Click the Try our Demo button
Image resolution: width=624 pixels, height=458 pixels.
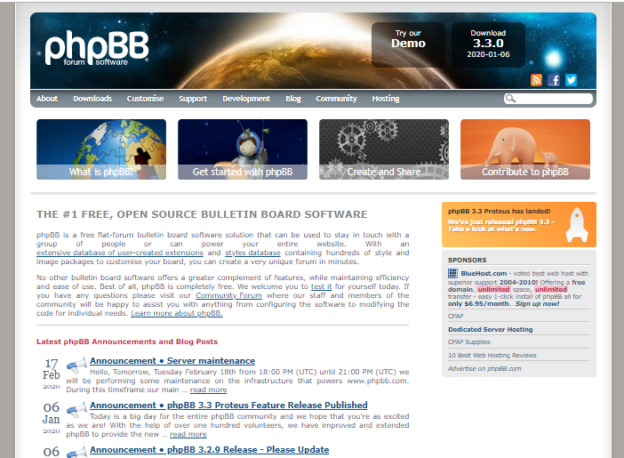[408, 44]
